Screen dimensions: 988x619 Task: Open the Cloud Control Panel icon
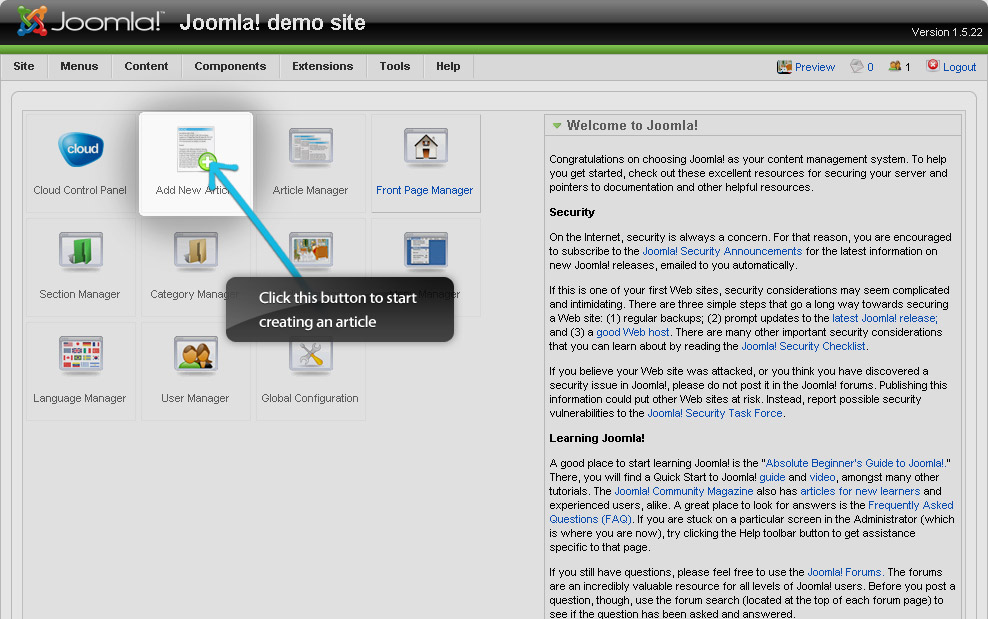pos(81,149)
